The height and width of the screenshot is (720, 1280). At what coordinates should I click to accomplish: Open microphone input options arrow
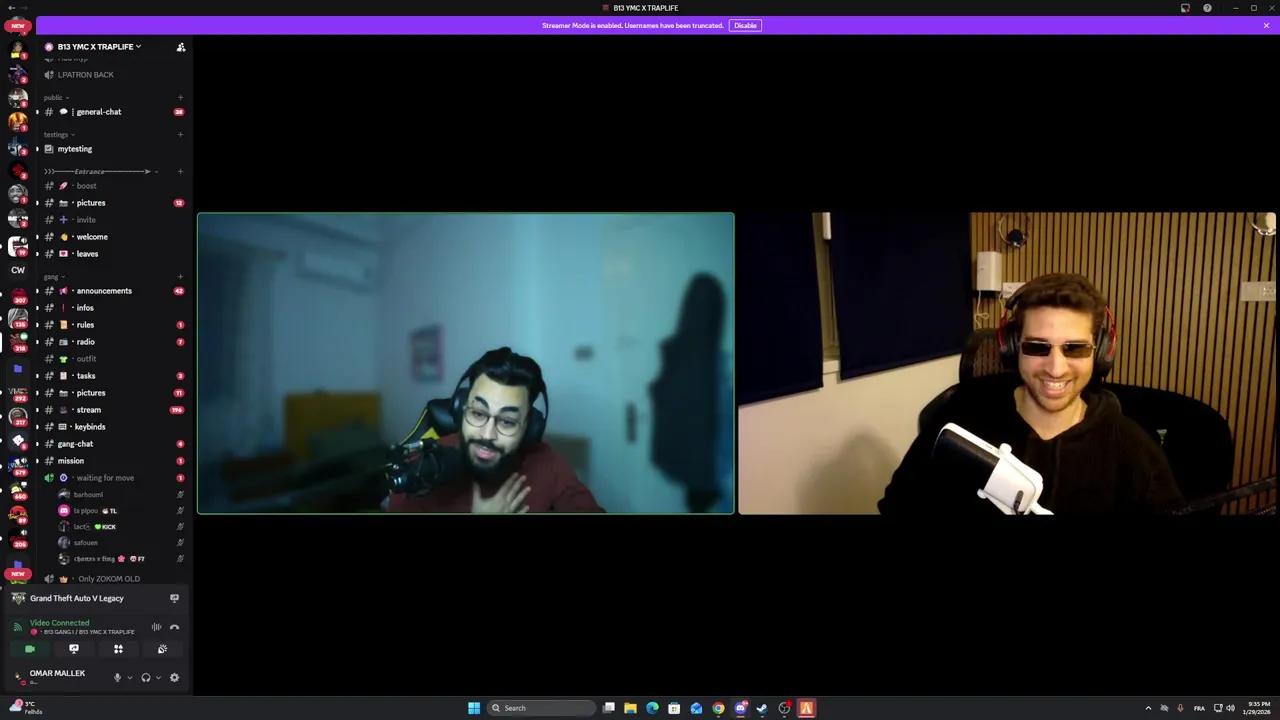(129, 678)
